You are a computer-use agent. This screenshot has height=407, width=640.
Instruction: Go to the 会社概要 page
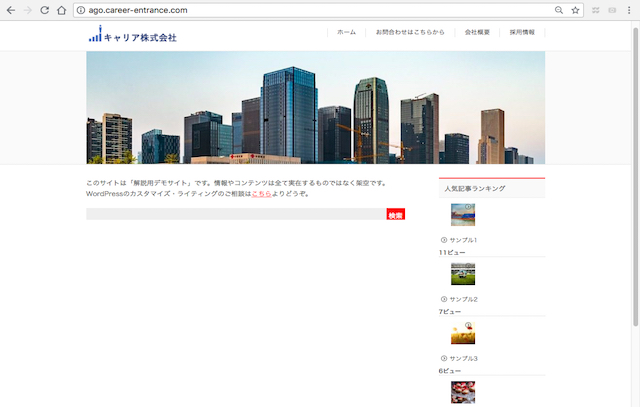click(477, 32)
